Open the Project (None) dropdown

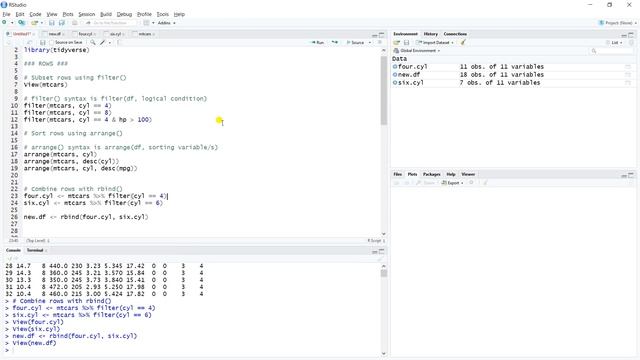[x=618, y=23]
